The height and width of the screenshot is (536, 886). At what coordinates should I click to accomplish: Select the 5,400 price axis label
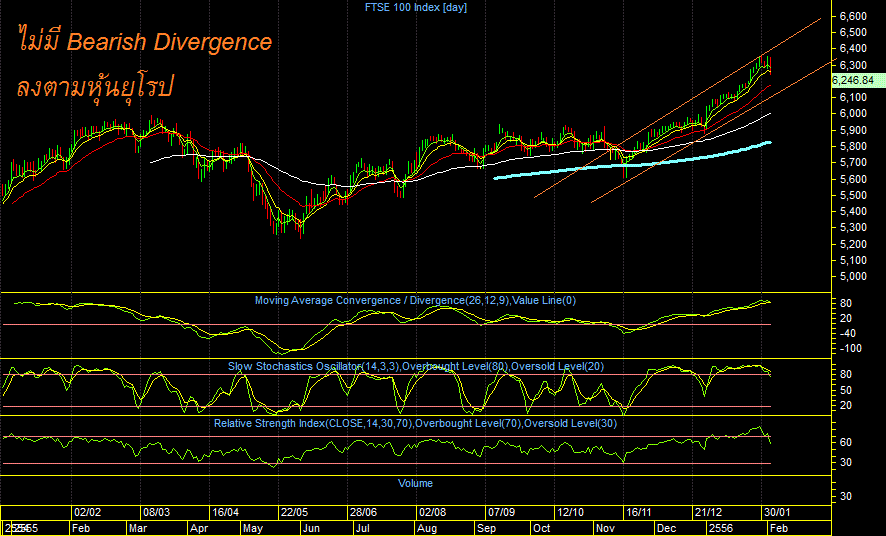(853, 212)
